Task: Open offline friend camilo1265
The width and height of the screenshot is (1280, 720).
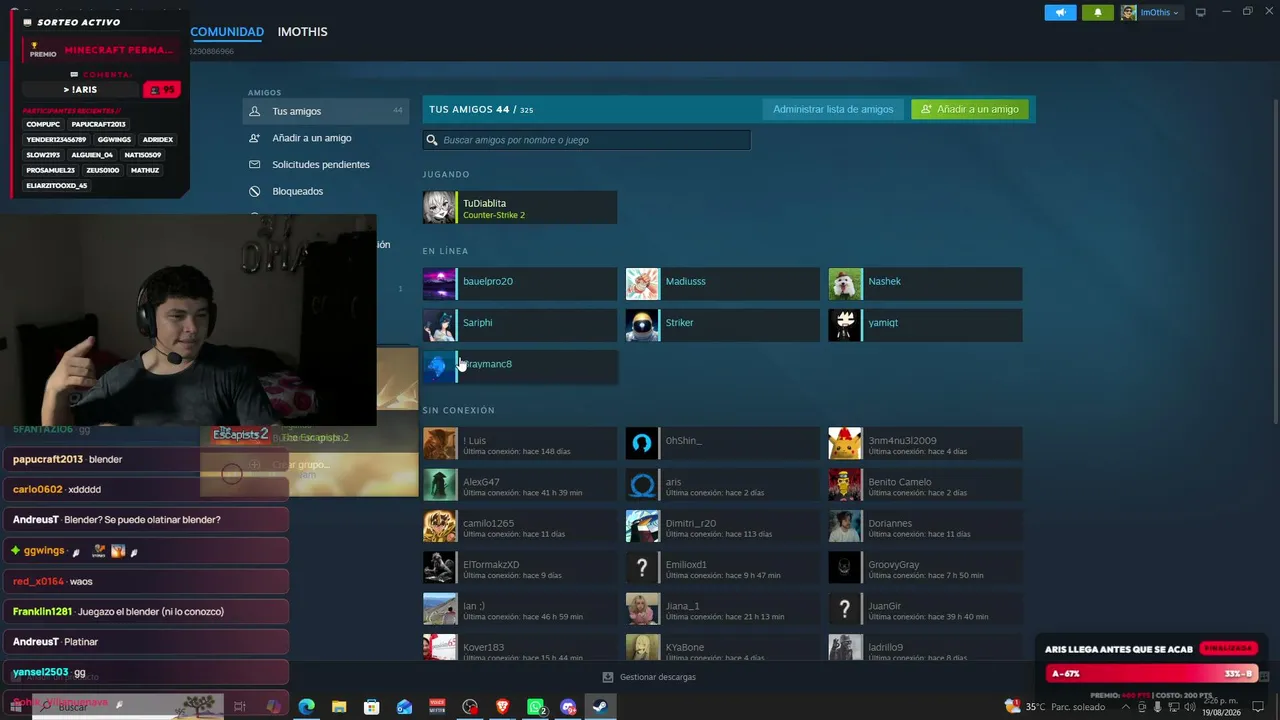Action: (520, 527)
